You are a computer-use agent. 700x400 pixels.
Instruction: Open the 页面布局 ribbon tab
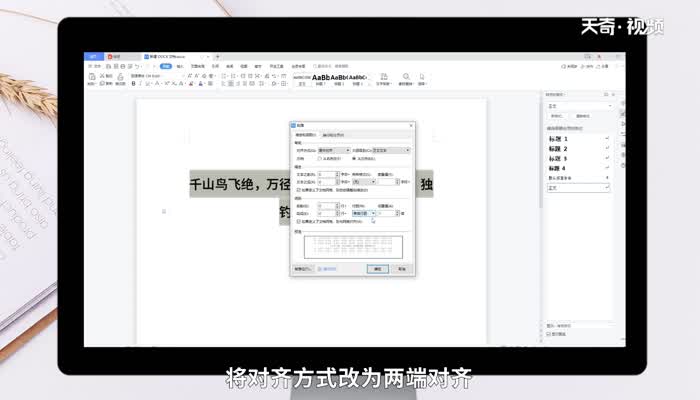click(198, 66)
